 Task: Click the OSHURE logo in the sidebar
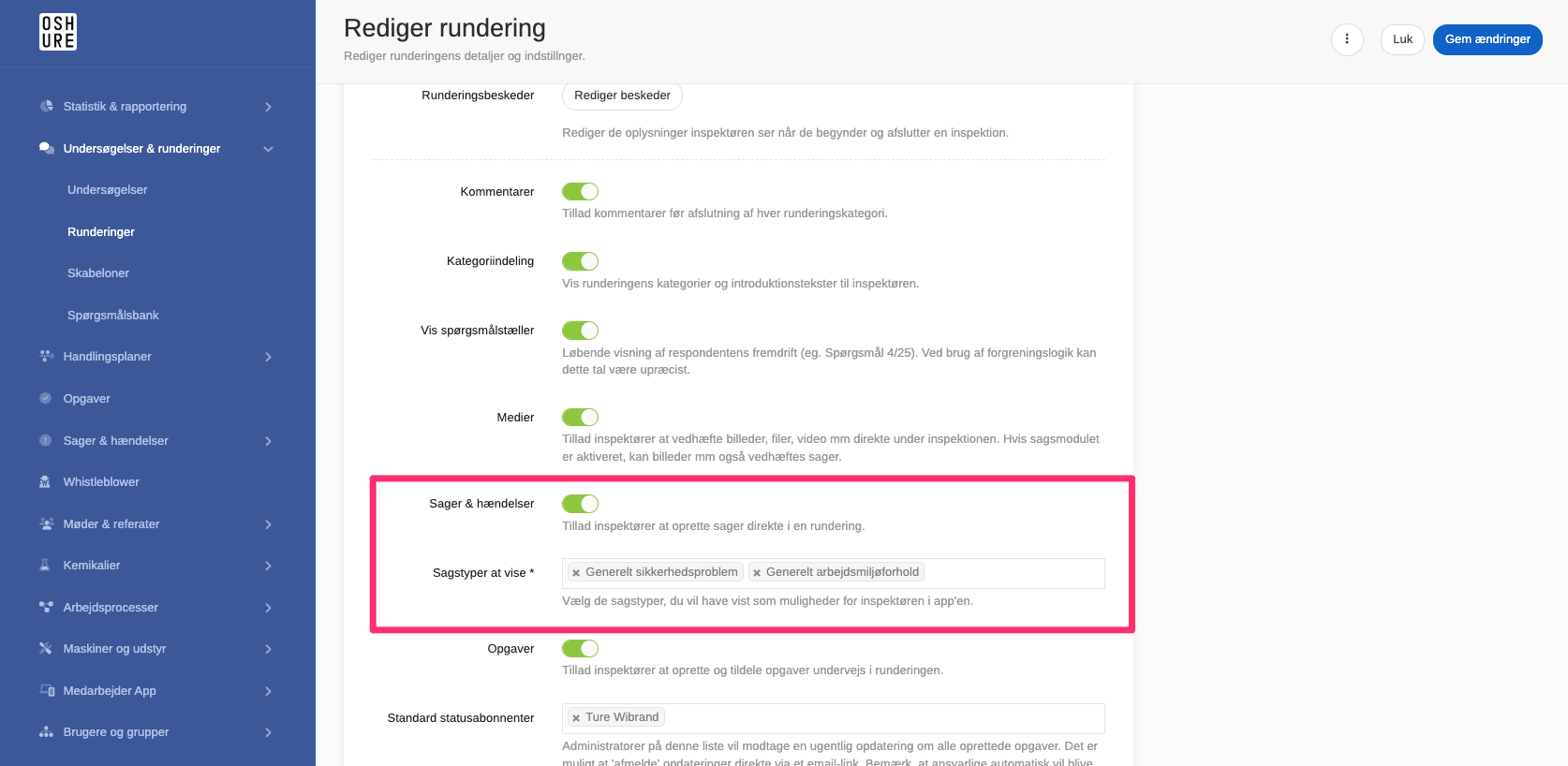pos(58,32)
